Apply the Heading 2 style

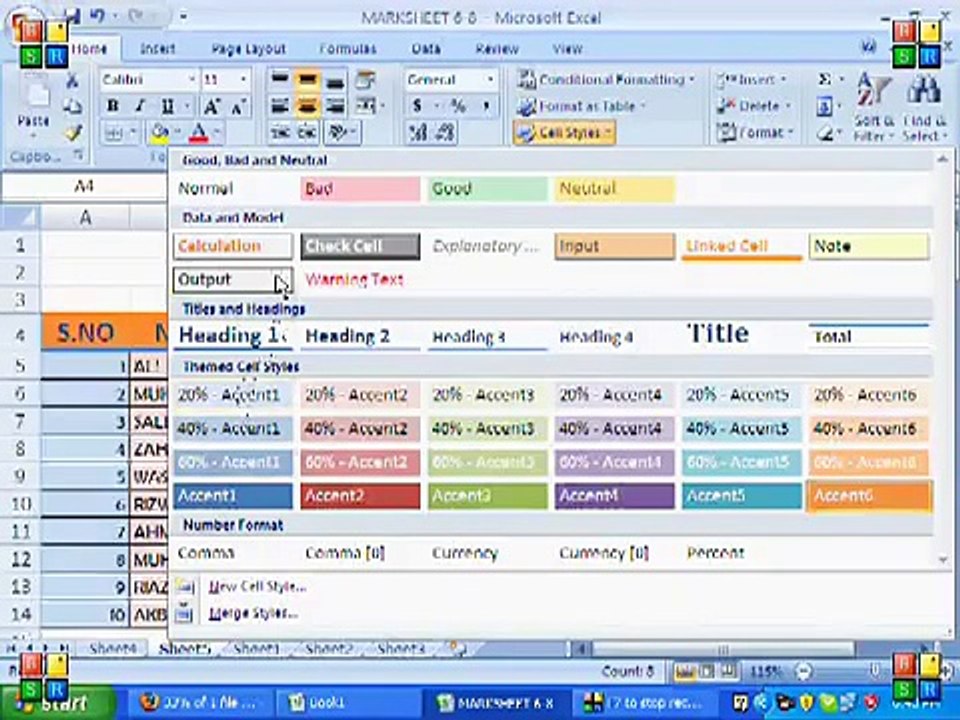tap(360, 336)
